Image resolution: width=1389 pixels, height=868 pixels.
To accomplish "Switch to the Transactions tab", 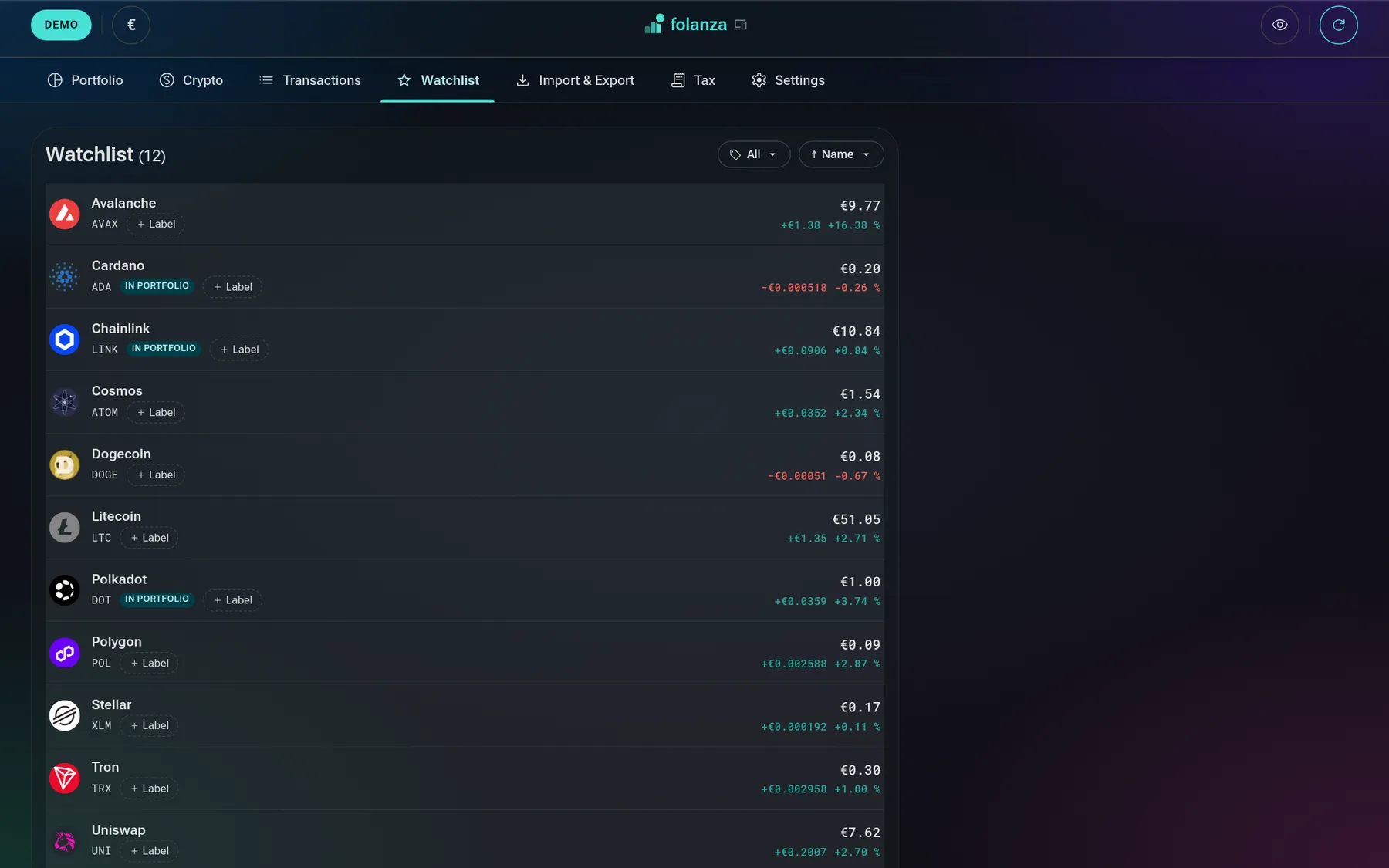I will coord(310,80).
